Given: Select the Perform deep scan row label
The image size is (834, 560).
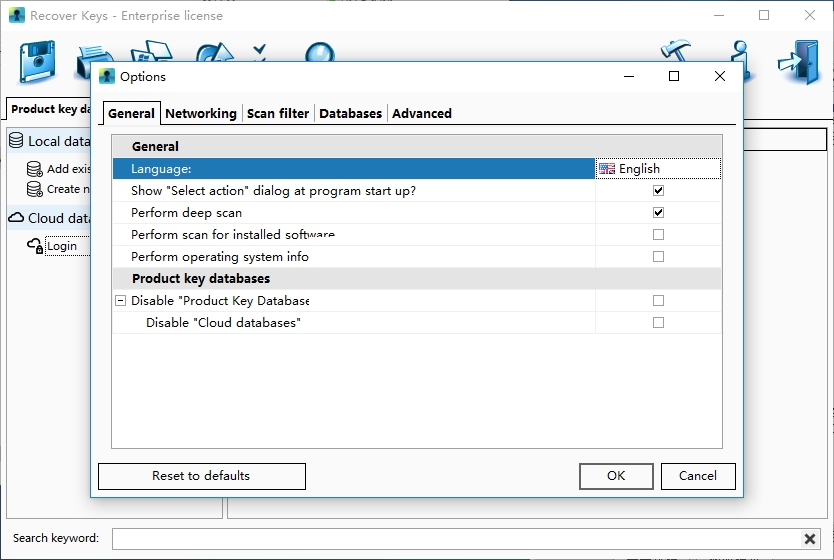Looking at the screenshot, I should (x=187, y=213).
